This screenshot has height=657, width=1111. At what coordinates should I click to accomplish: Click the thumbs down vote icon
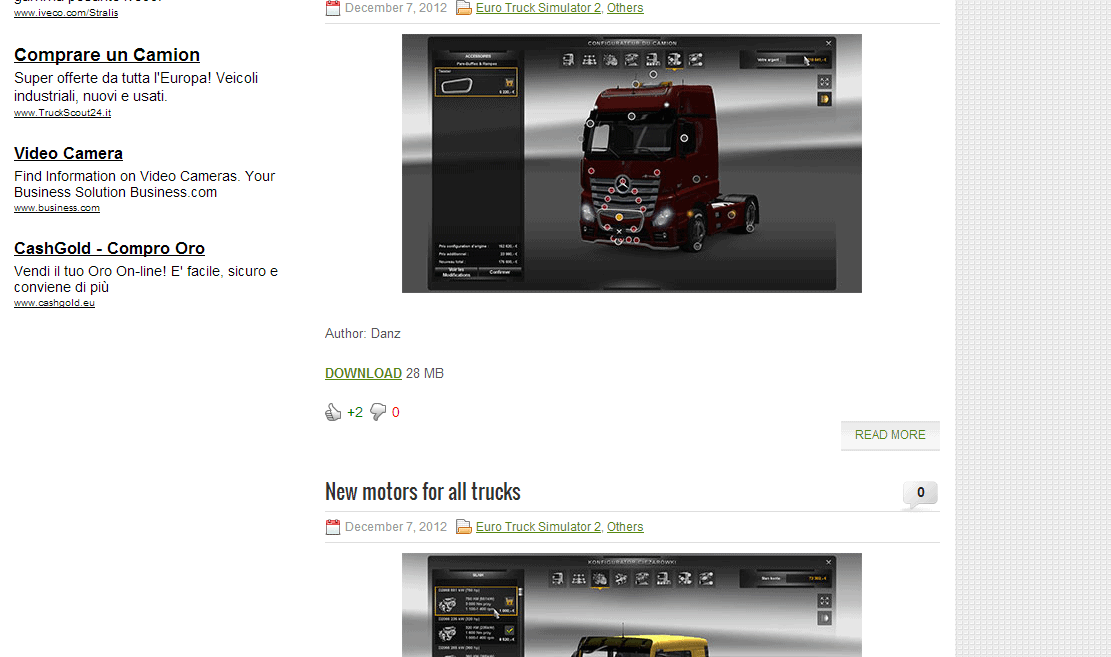click(x=378, y=412)
